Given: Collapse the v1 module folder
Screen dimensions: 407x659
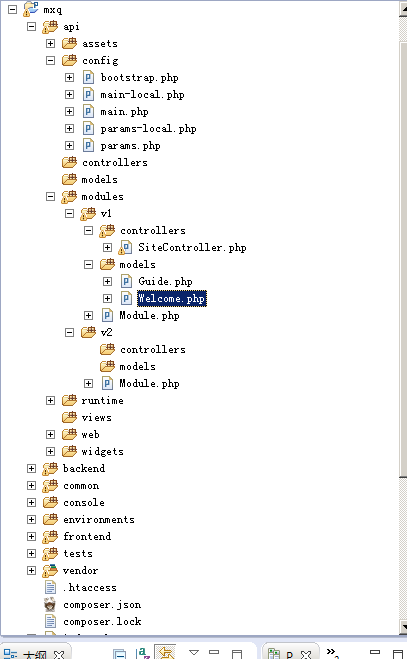Looking at the screenshot, I should point(69,214).
